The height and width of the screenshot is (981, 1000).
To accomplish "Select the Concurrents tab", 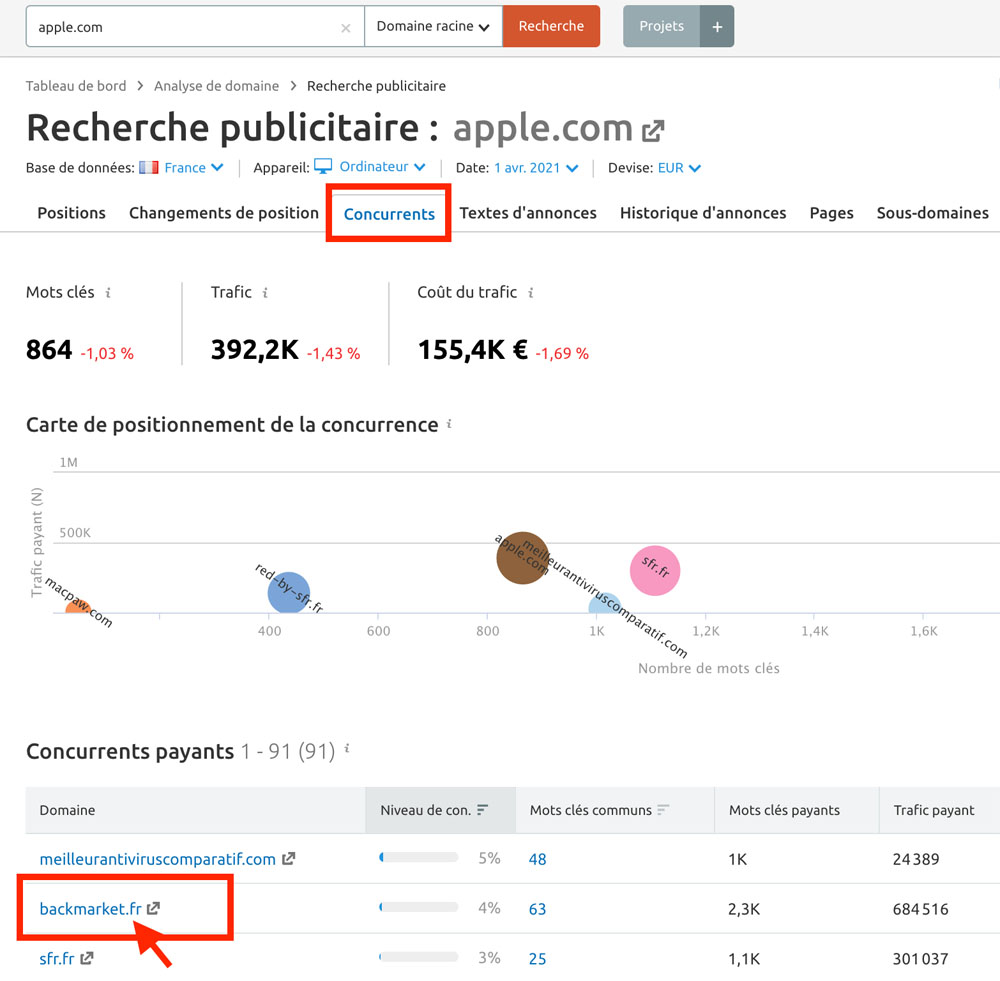I will click(x=389, y=214).
